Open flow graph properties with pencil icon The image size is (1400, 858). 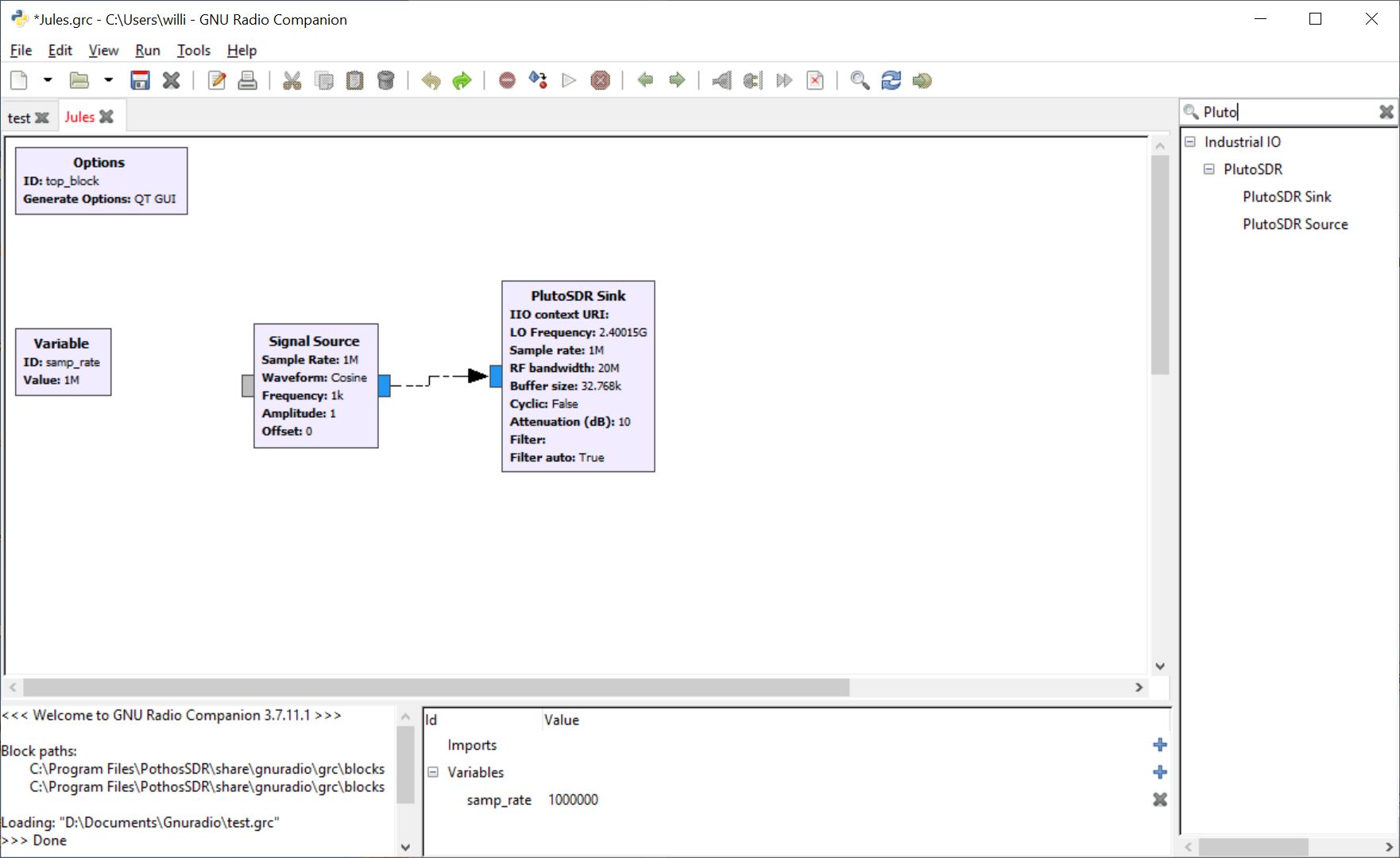216,80
